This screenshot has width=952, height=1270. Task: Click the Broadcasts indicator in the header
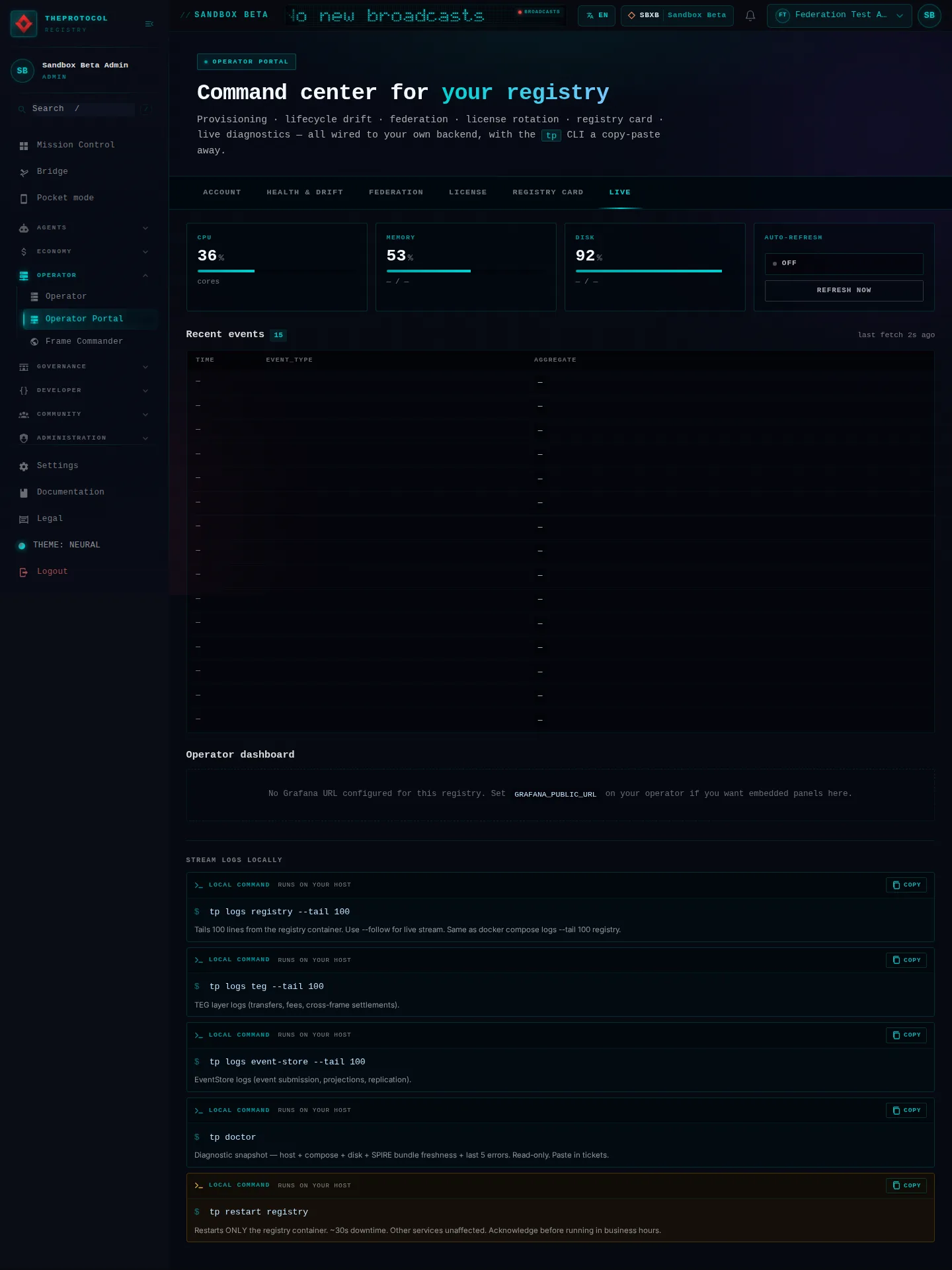[539, 12]
